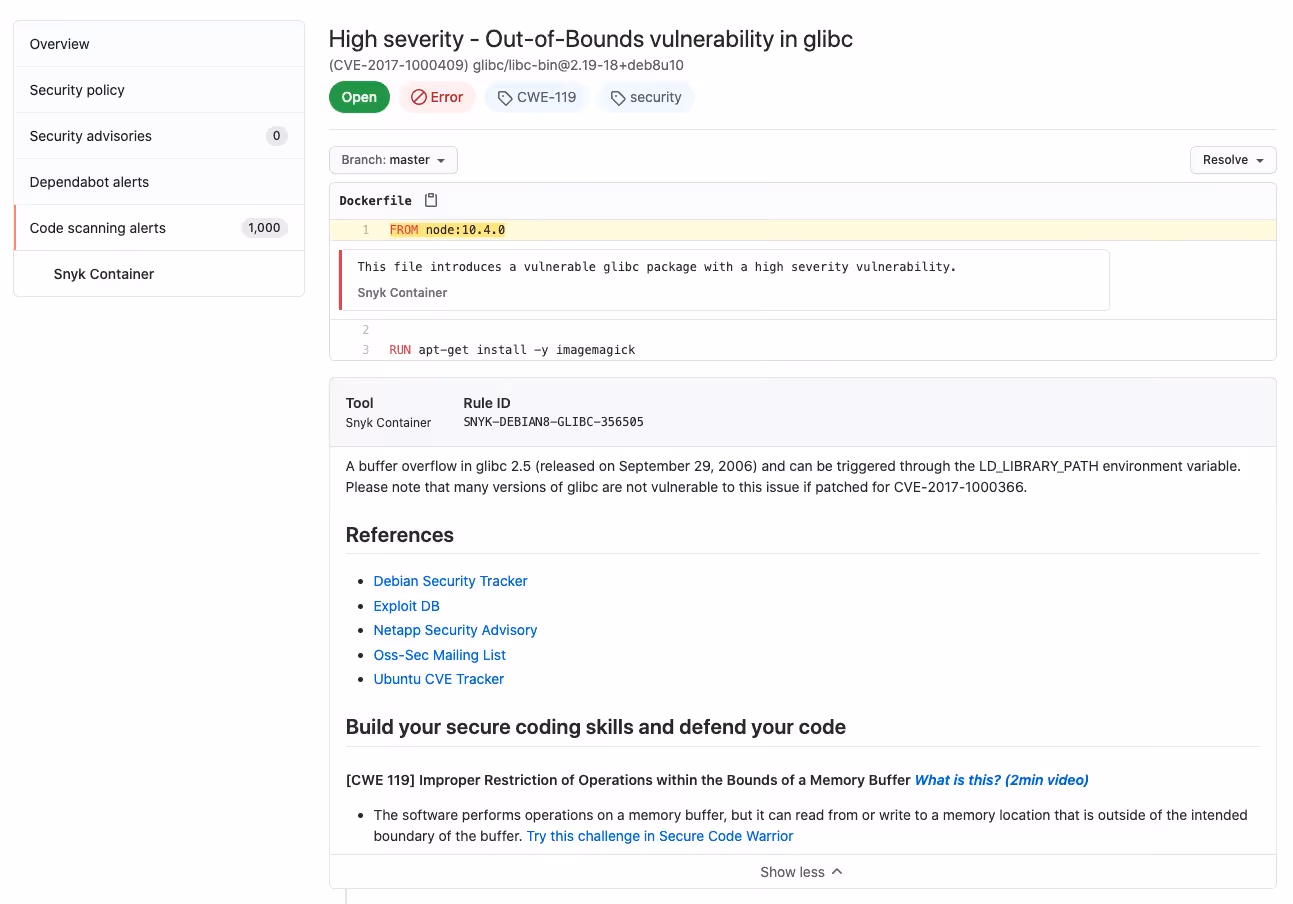
Task: Open the Debian Security Tracker link
Action: pos(450,581)
